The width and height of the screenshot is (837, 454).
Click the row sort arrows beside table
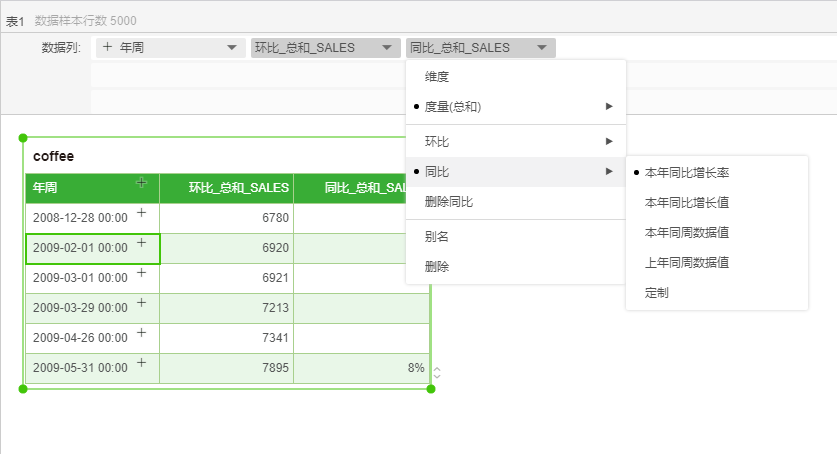(x=436, y=373)
